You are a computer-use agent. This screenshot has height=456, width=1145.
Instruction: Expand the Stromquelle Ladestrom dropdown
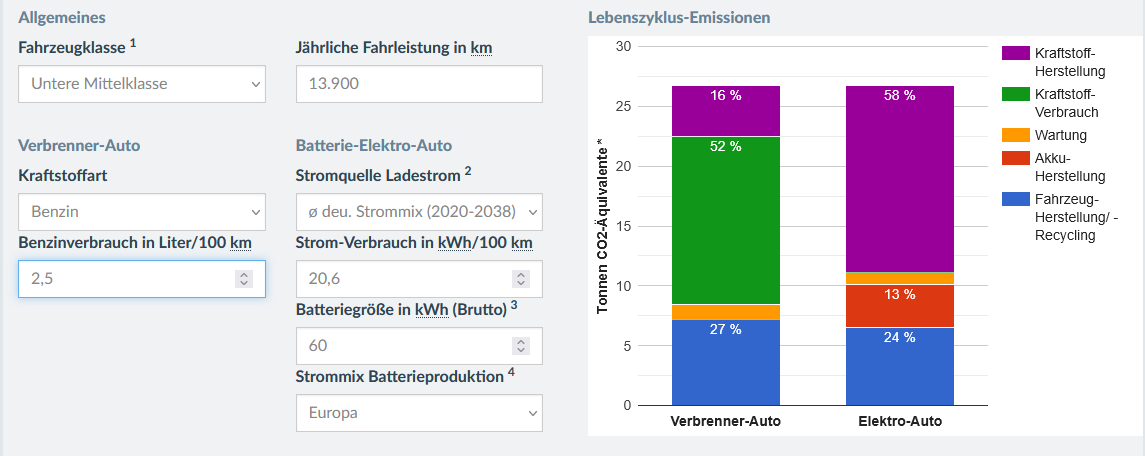[419, 212]
